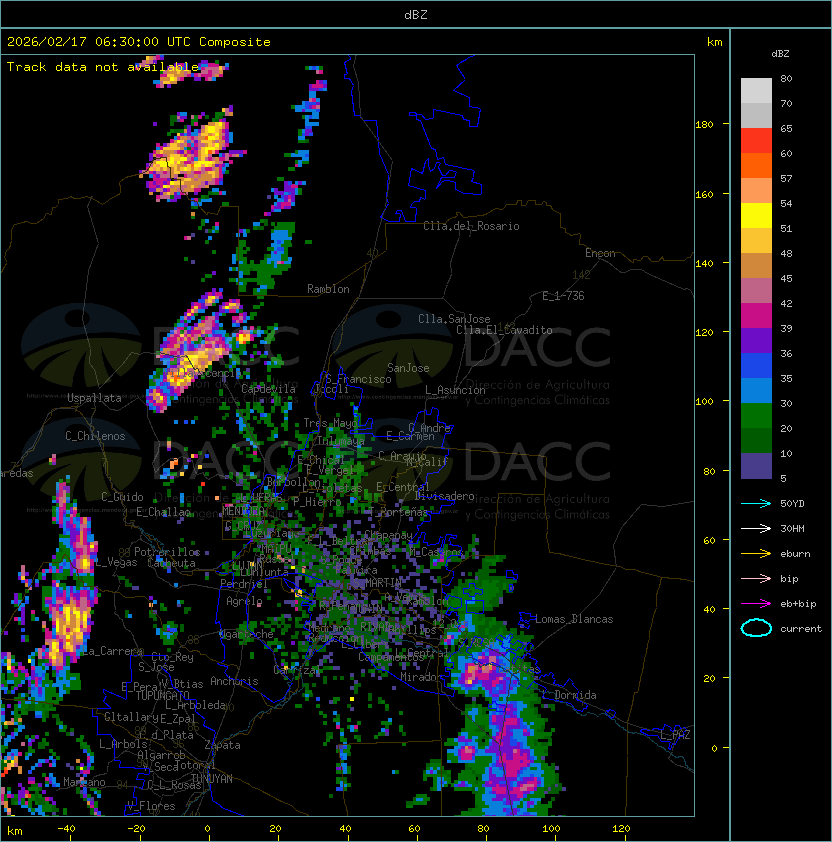Click the 'Track data not available' message
The height and width of the screenshot is (842, 832).
103,67
